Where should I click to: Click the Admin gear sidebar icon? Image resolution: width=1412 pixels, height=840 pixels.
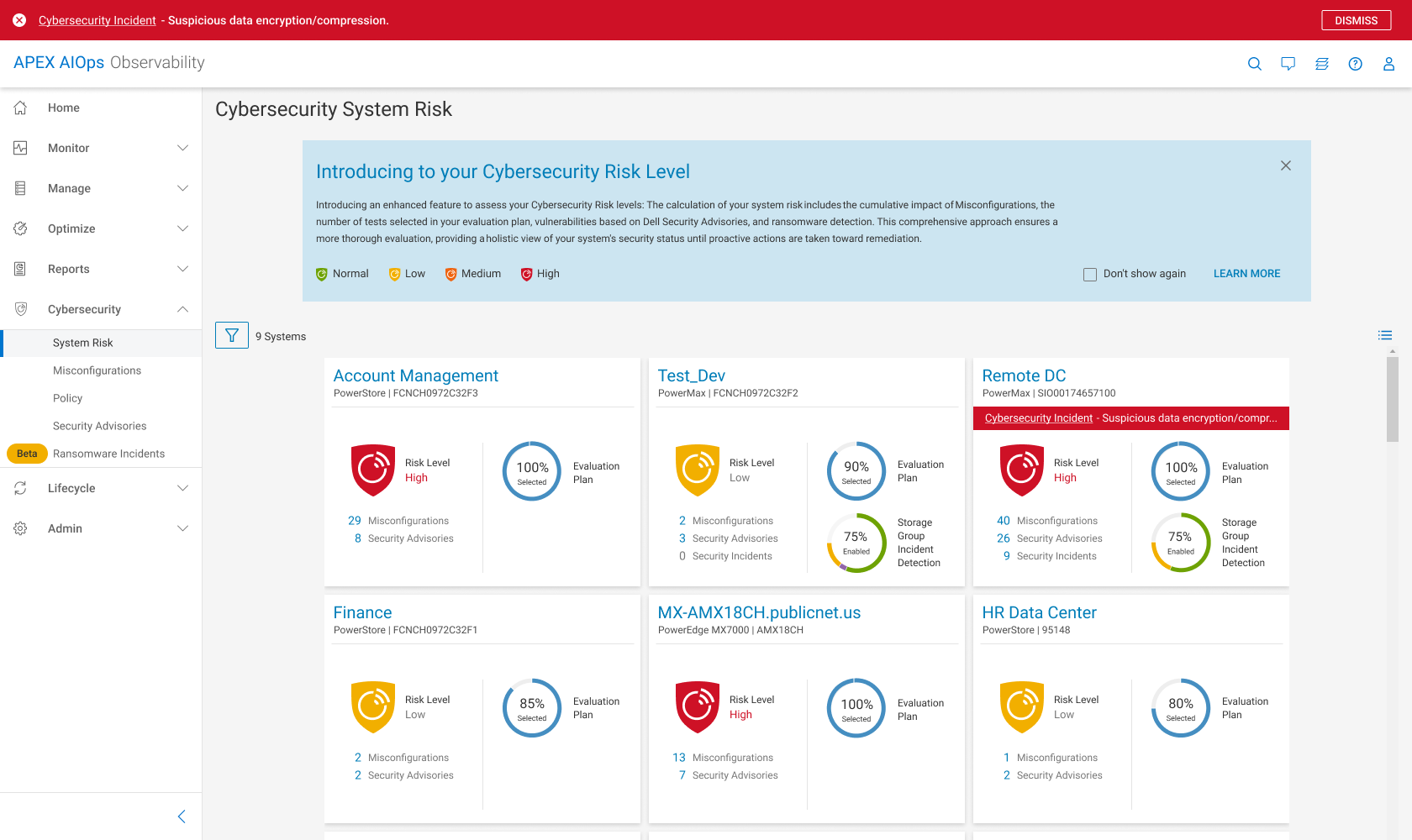coord(21,528)
